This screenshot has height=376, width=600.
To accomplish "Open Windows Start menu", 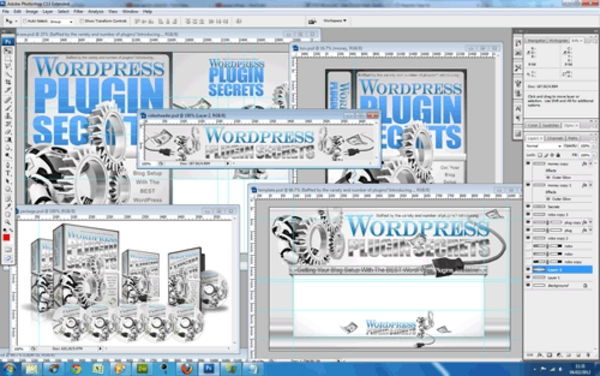I will (9, 369).
